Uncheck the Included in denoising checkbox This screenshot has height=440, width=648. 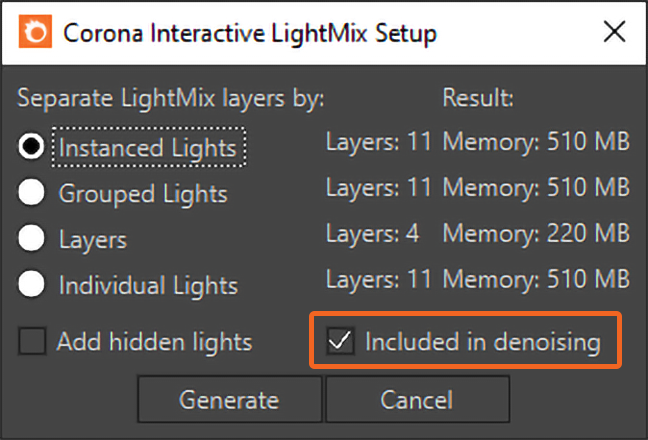point(340,341)
